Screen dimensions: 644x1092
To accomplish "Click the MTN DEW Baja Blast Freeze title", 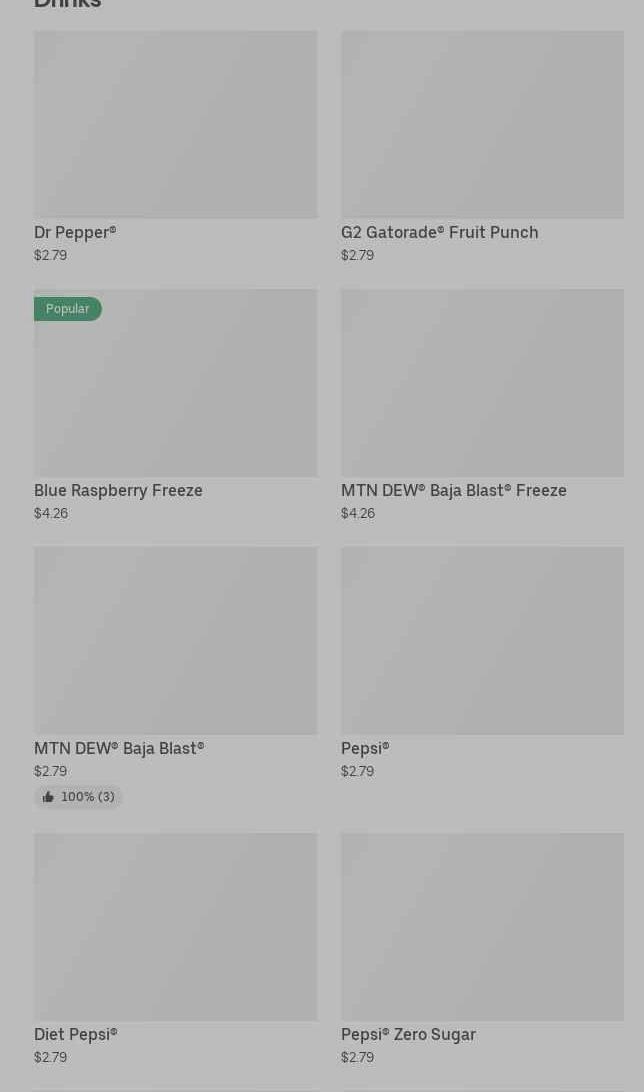I will tap(454, 490).
